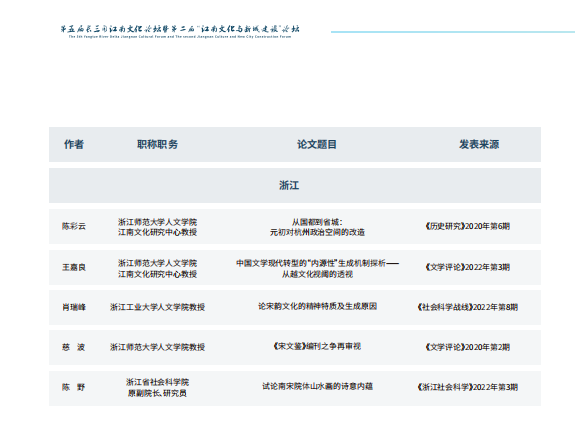
Task: Click the 发表来源 column header
Action: (479, 144)
